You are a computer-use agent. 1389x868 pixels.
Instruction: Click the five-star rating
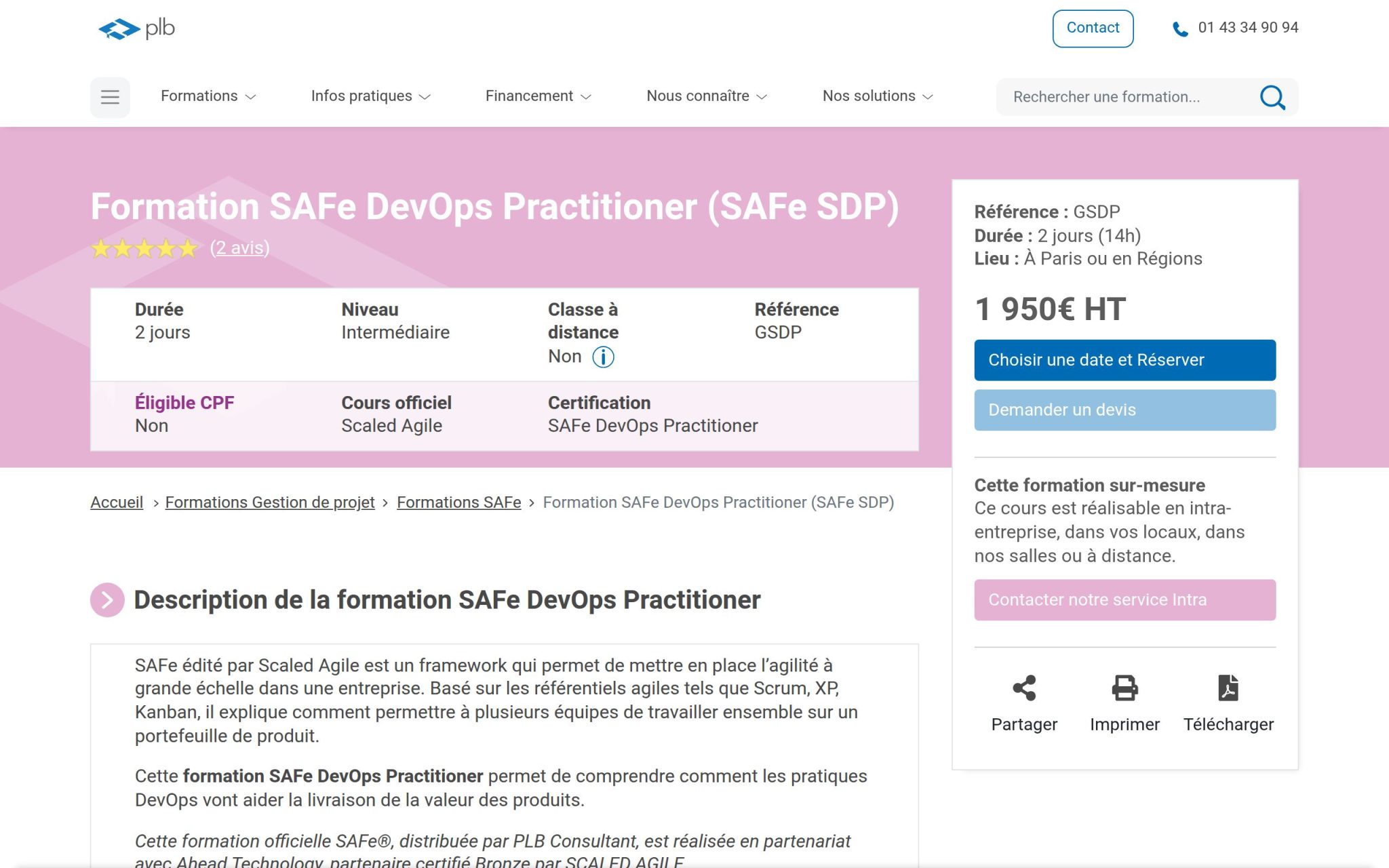144,248
